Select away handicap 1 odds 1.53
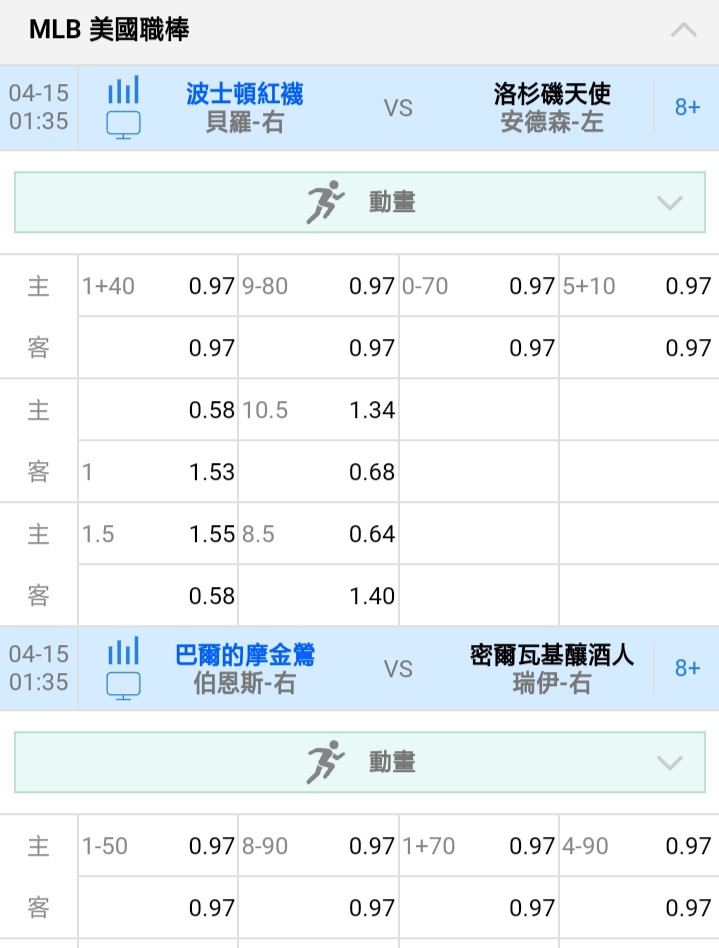719x948 pixels. (x=158, y=472)
